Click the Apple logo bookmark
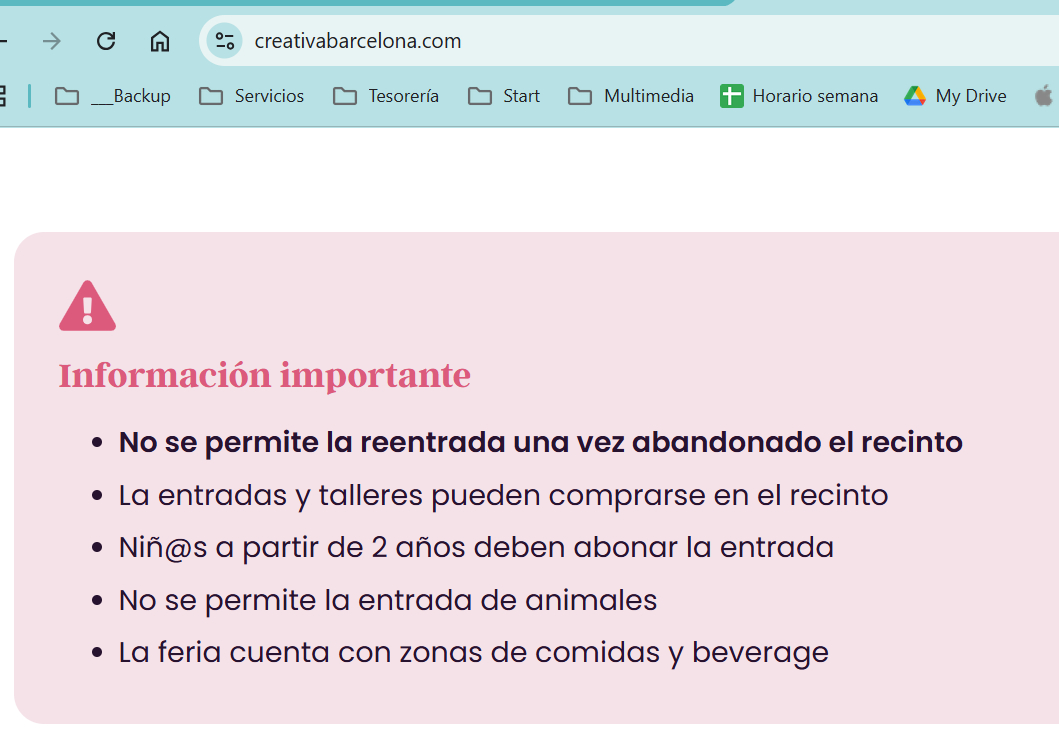The width and height of the screenshot is (1059, 729). (1043, 96)
